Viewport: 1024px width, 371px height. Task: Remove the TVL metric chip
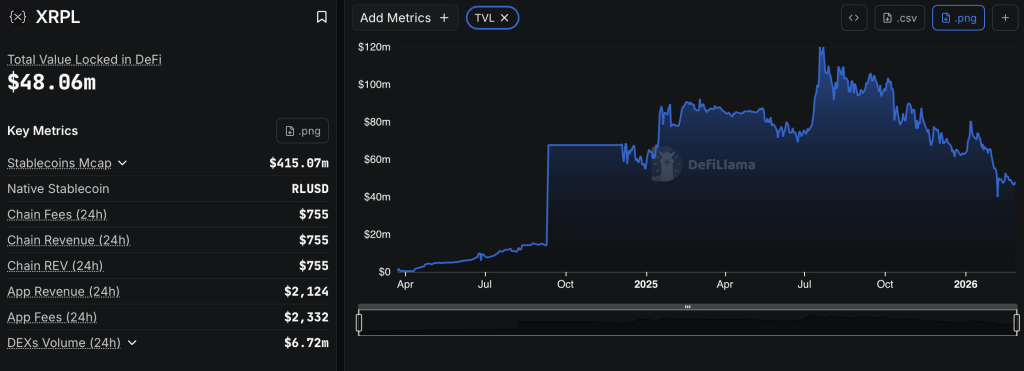tap(504, 18)
